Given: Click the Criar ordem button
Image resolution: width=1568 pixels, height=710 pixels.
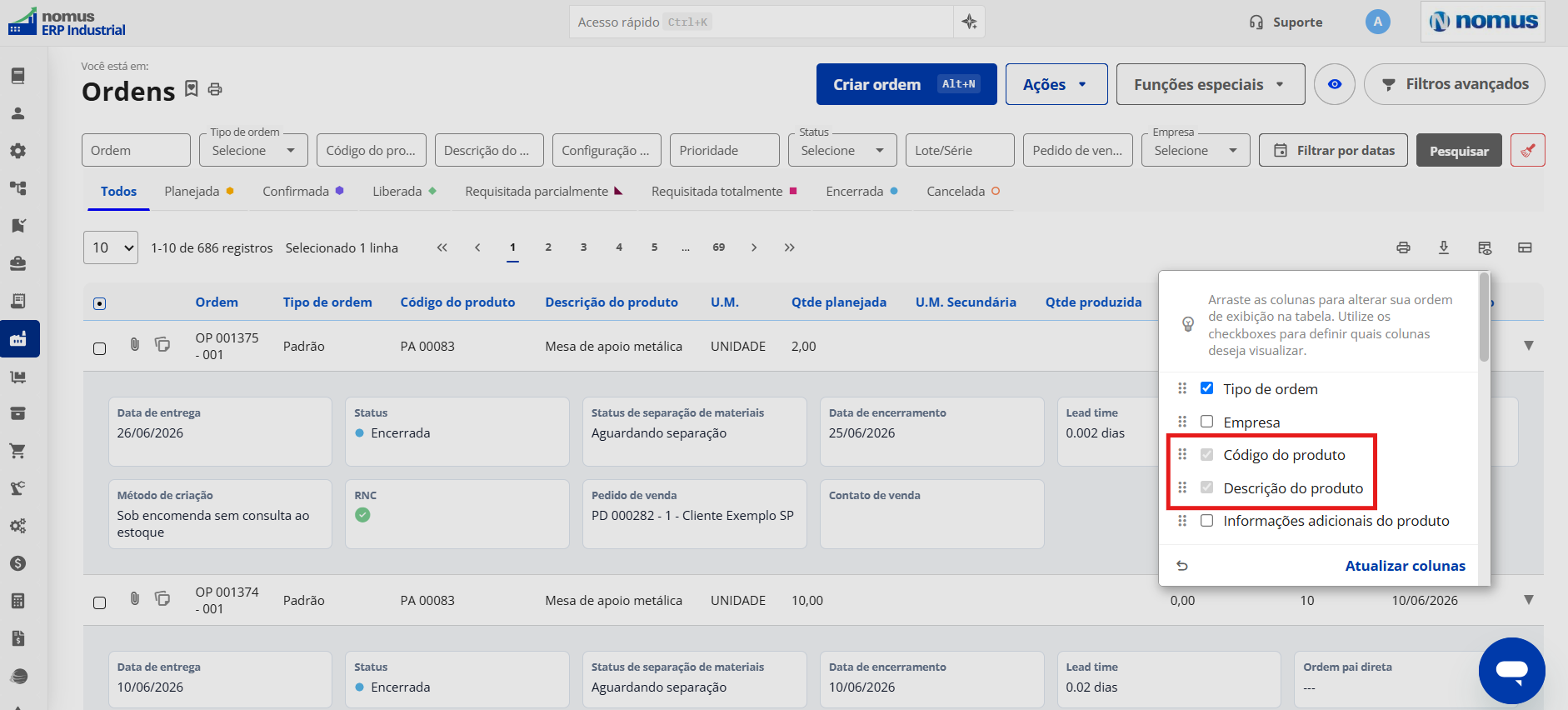Looking at the screenshot, I should 906,84.
